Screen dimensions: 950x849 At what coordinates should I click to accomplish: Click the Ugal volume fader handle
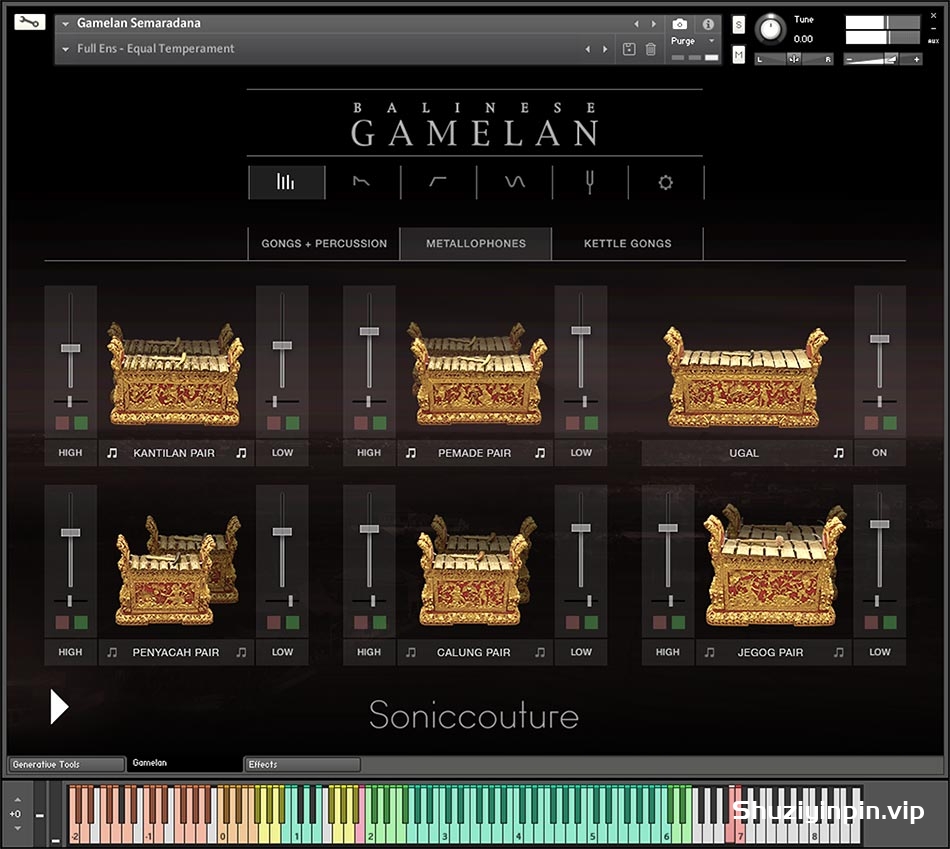880,339
